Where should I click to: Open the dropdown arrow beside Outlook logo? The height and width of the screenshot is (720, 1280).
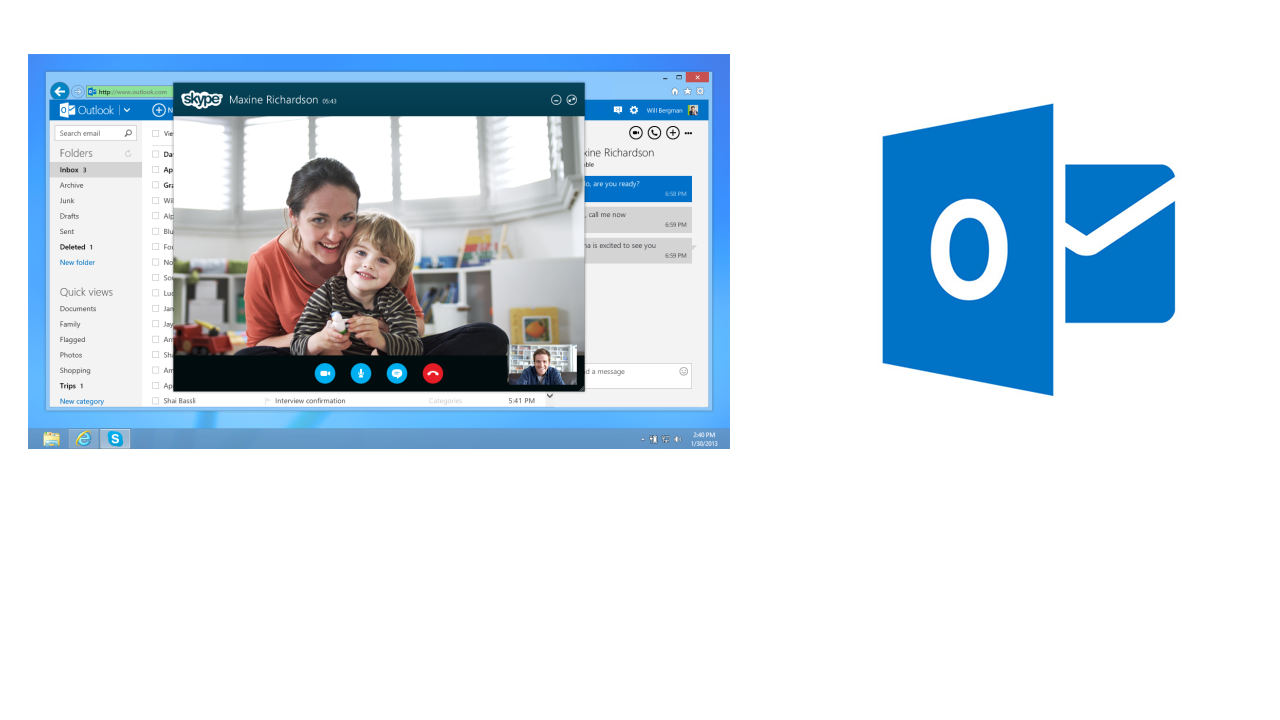127,110
